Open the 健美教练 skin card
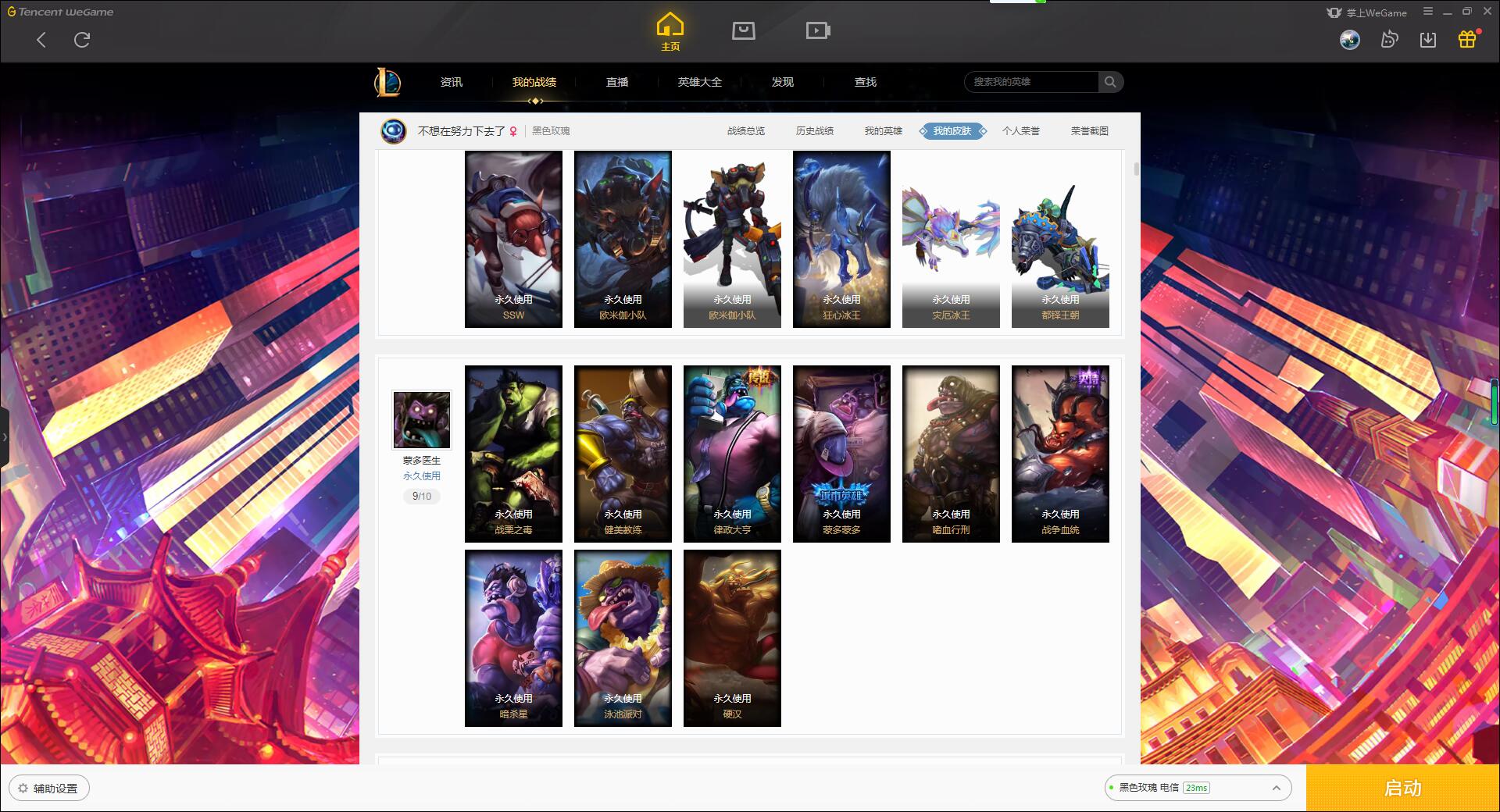Viewport: 1500px width, 812px height. pos(623,454)
